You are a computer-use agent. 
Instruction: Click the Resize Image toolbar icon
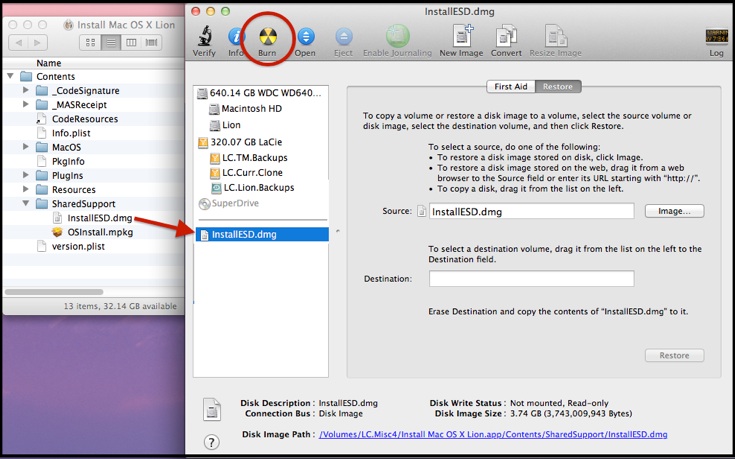click(556, 36)
